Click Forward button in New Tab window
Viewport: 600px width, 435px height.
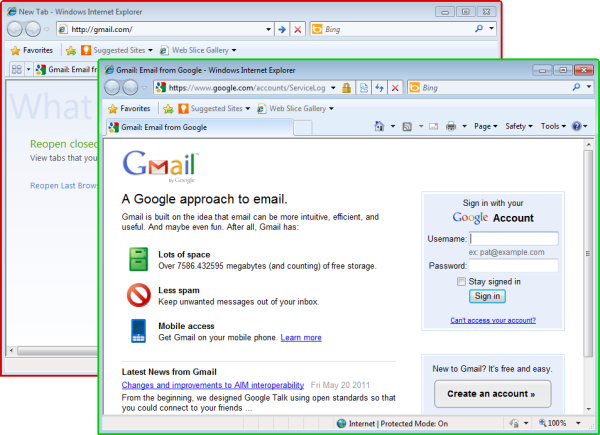click(33, 29)
